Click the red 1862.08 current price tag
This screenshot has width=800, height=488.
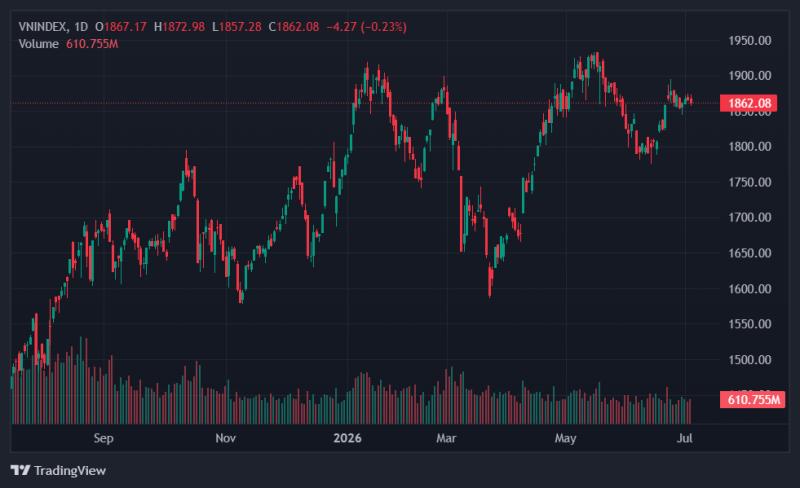coord(748,103)
